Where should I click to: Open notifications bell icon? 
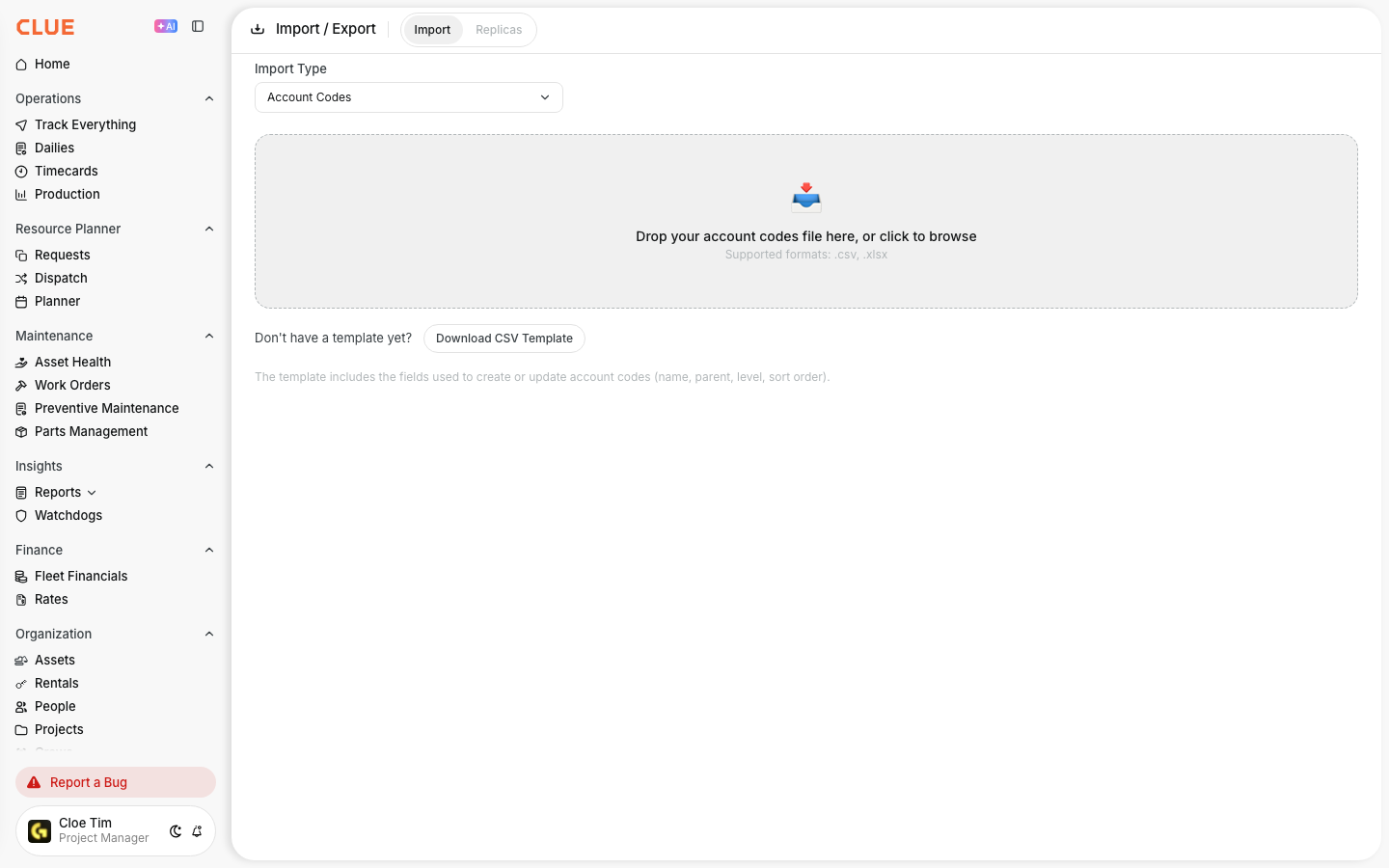tap(197, 831)
